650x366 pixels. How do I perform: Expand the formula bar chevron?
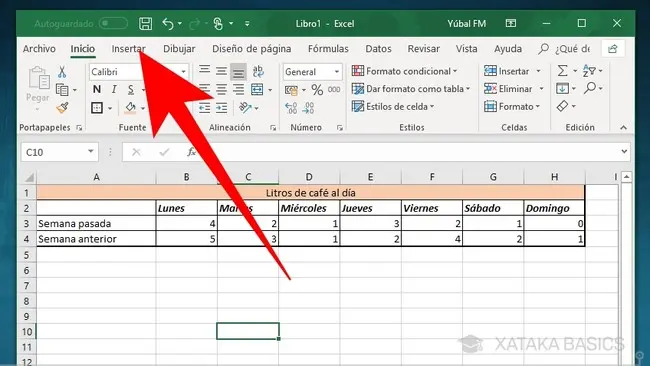pyautogui.click(x=624, y=152)
